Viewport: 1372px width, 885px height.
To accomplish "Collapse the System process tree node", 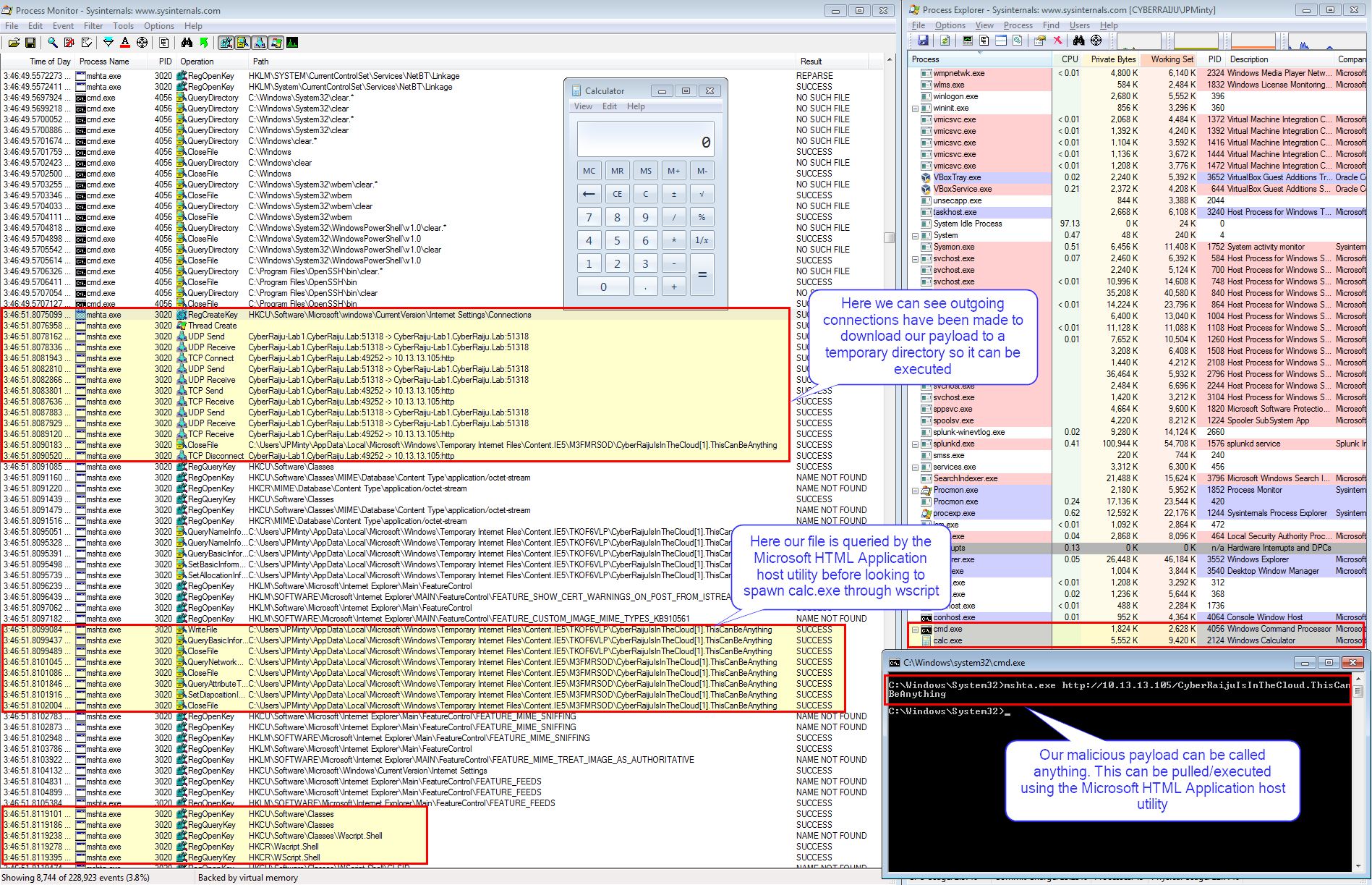I will [x=915, y=236].
